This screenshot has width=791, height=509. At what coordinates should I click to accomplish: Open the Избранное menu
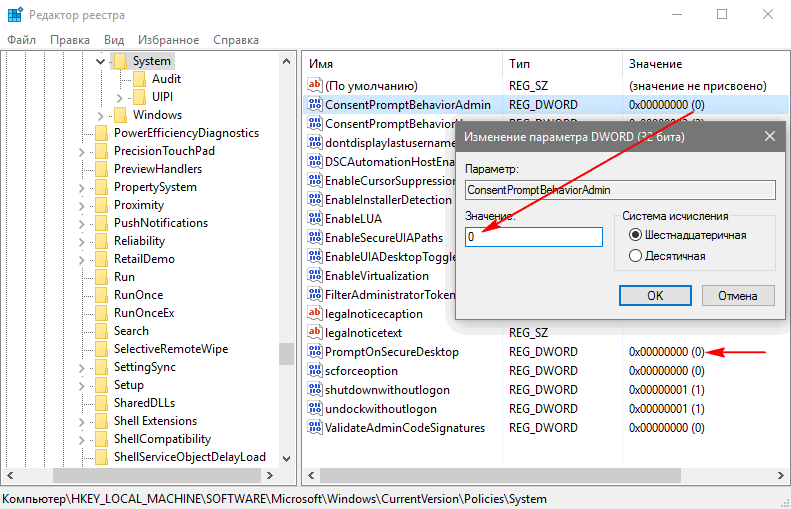pyautogui.click(x=167, y=40)
